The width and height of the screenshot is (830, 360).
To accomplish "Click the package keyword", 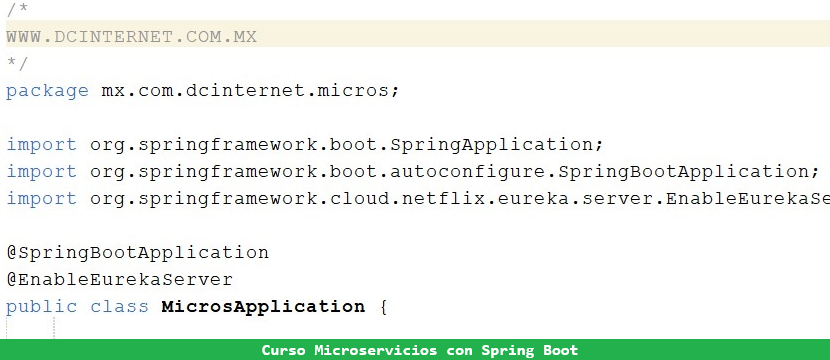I will coord(47,91).
